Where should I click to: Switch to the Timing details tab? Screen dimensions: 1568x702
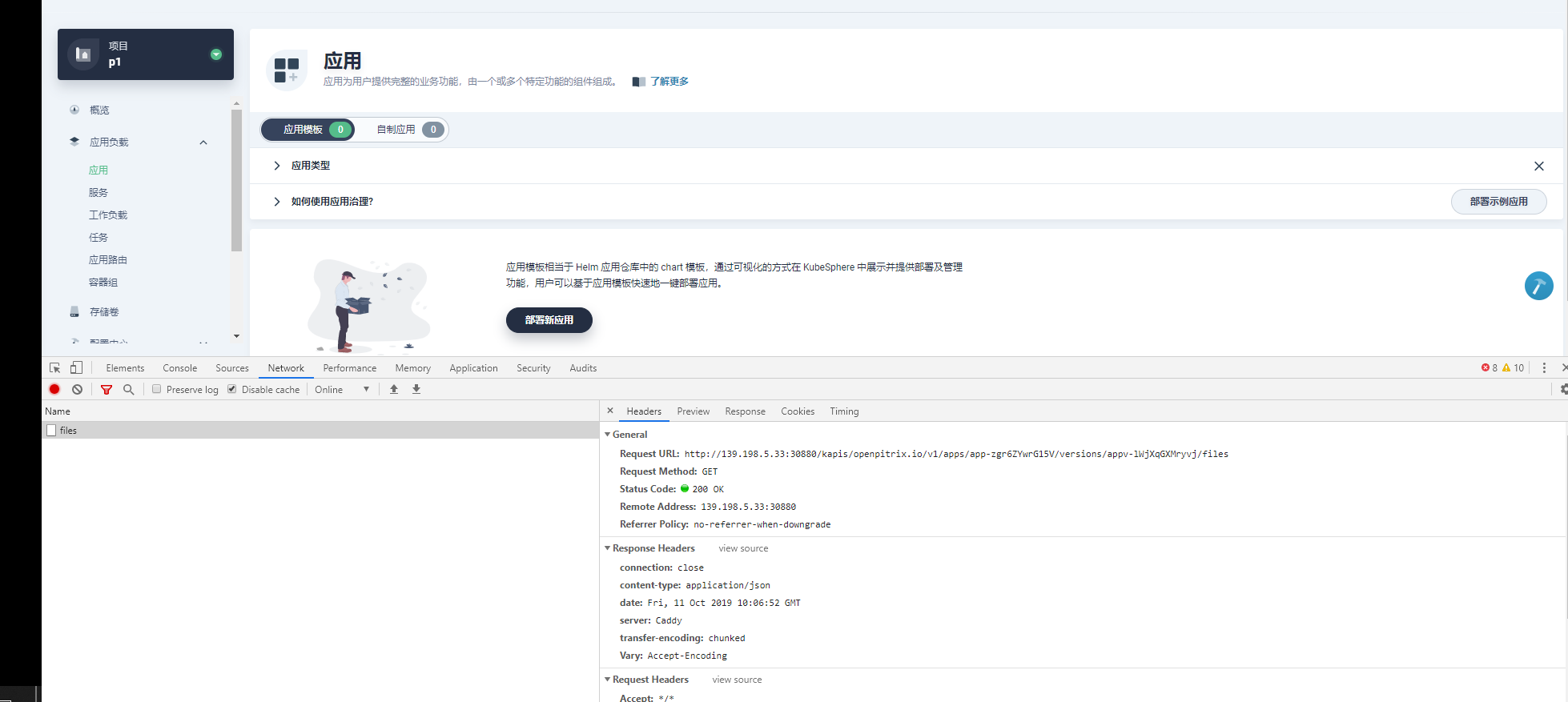[844, 411]
